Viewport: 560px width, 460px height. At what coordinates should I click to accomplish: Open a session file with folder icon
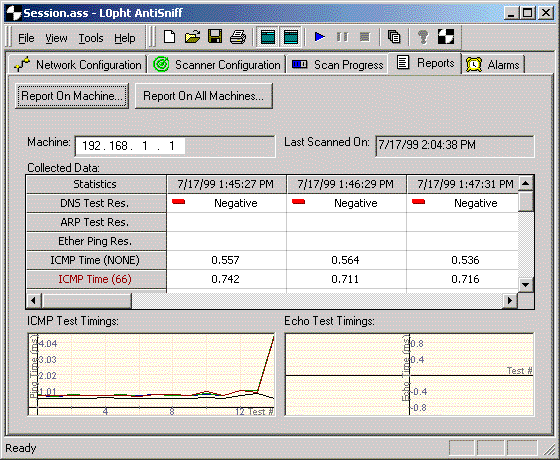192,37
